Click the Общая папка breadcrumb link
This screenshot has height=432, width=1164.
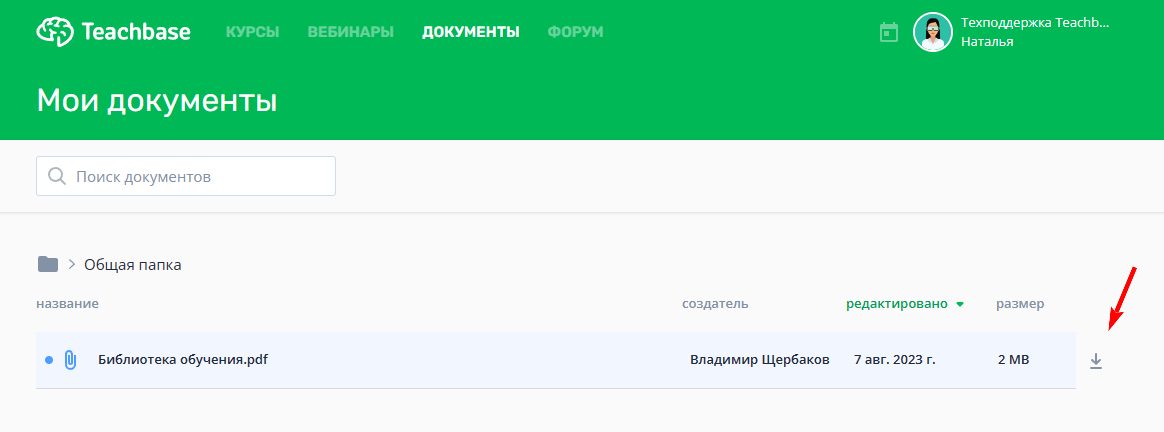pyautogui.click(x=133, y=264)
